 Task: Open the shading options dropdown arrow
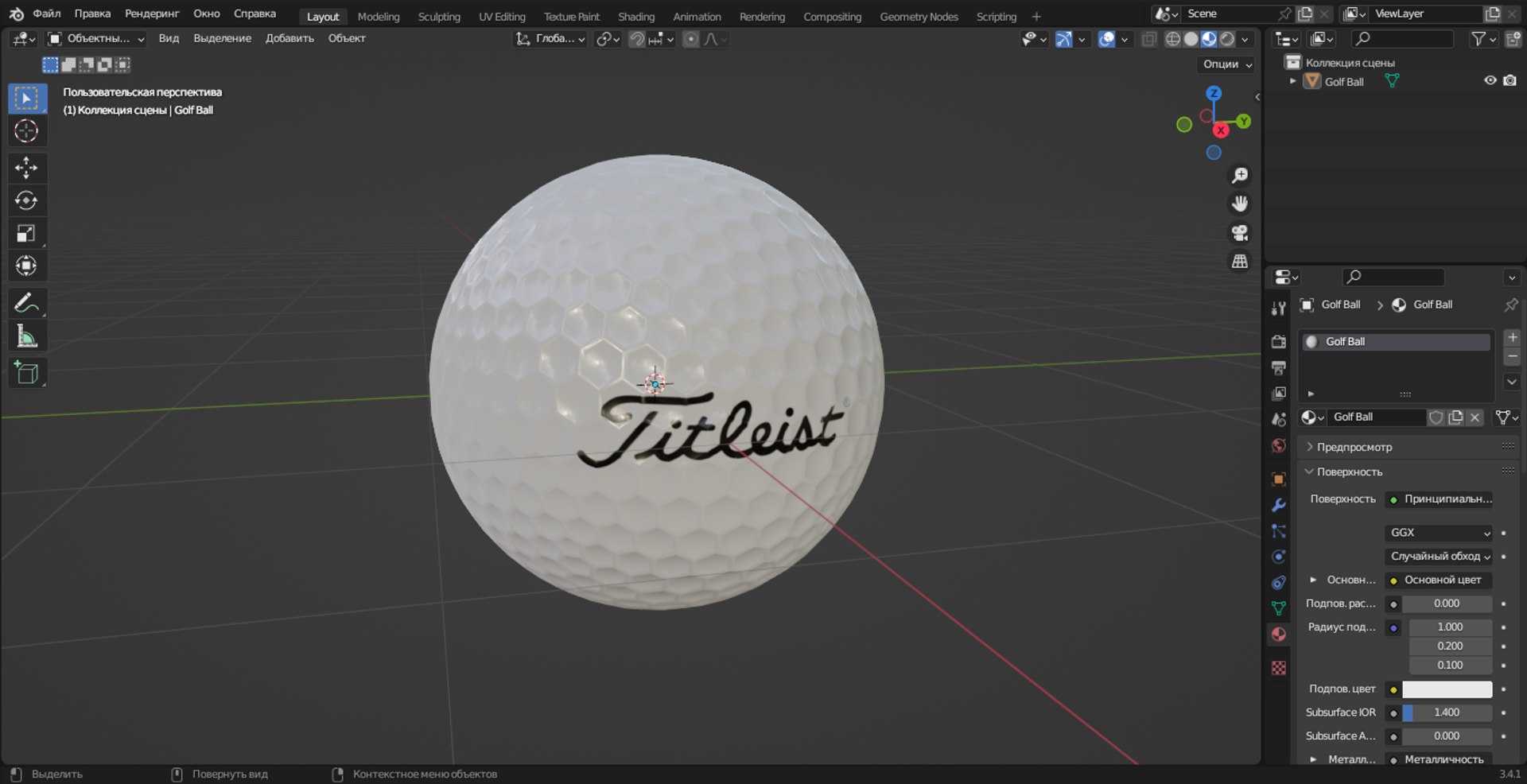tap(1245, 39)
